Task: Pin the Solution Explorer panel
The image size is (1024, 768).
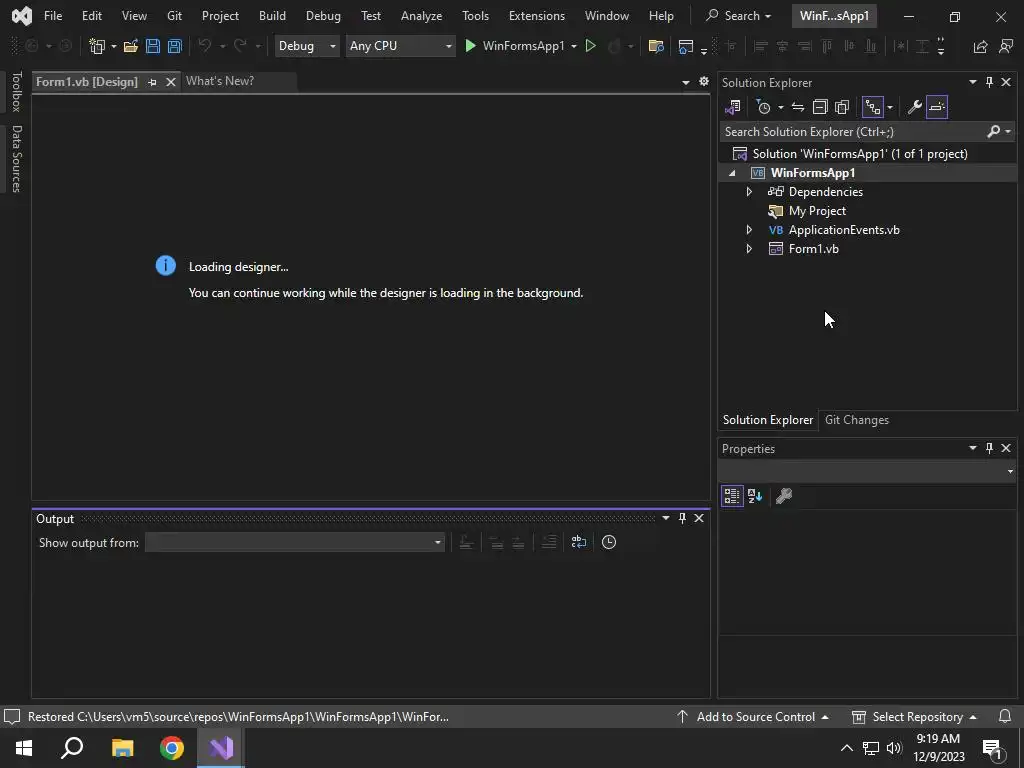Action: tap(989, 82)
